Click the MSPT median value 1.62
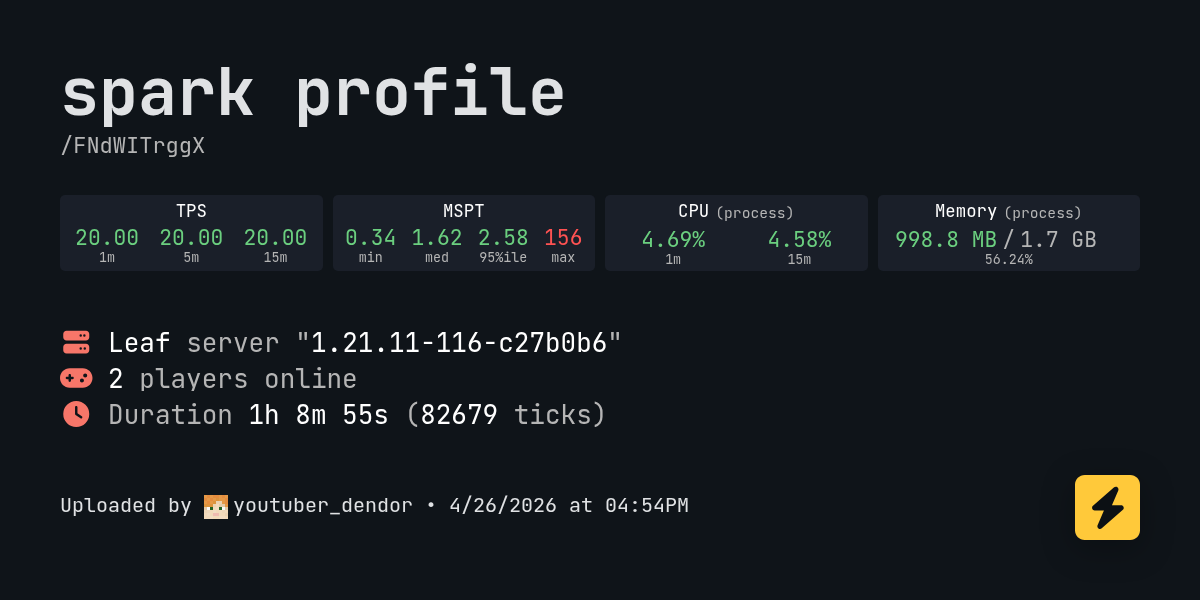Screen dimensions: 1200x600 tap(437, 238)
